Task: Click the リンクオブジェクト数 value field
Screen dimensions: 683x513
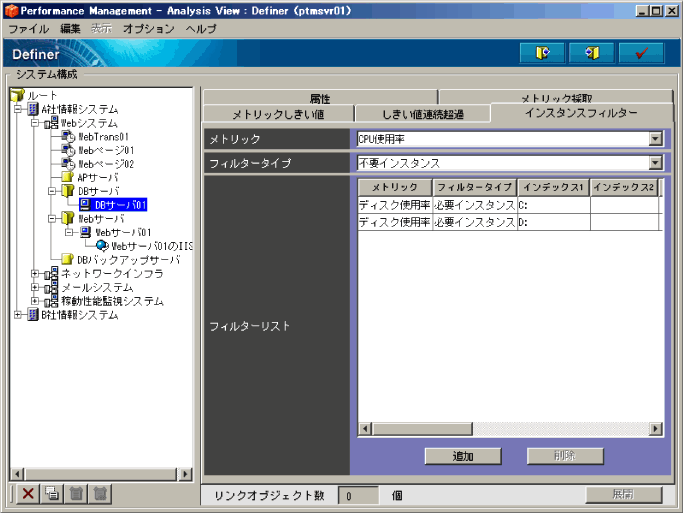Action: coord(358,496)
